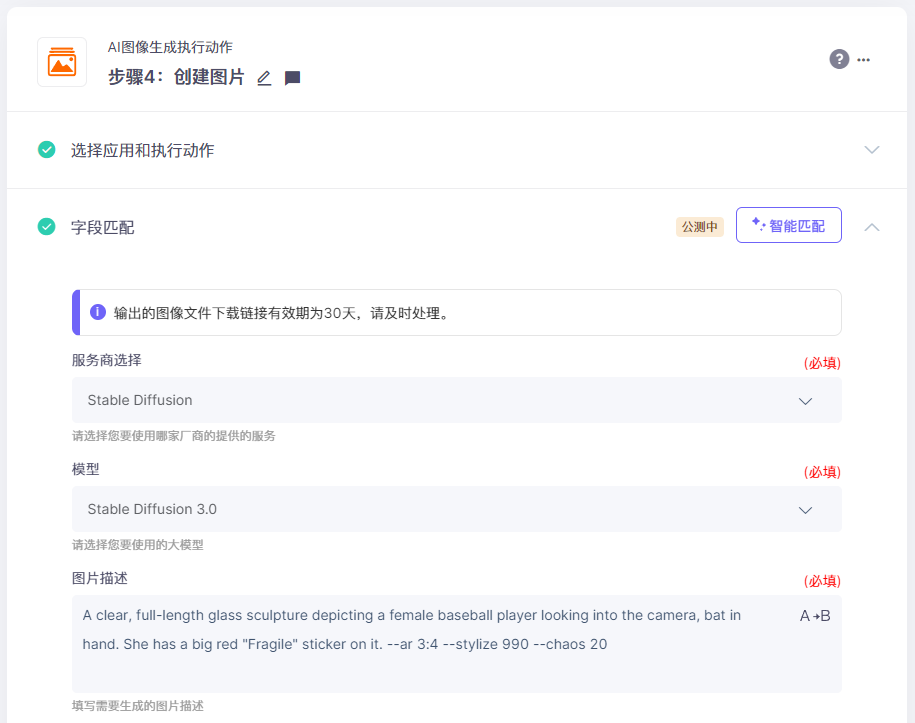Image resolution: width=915 pixels, height=723 pixels.
Task: Click the orange AI image generation app icon
Action: click(x=62, y=62)
